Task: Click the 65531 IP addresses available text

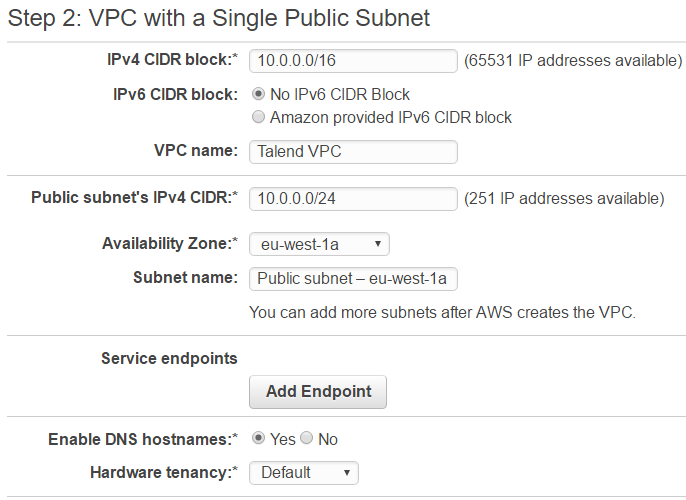Action: 573,61
